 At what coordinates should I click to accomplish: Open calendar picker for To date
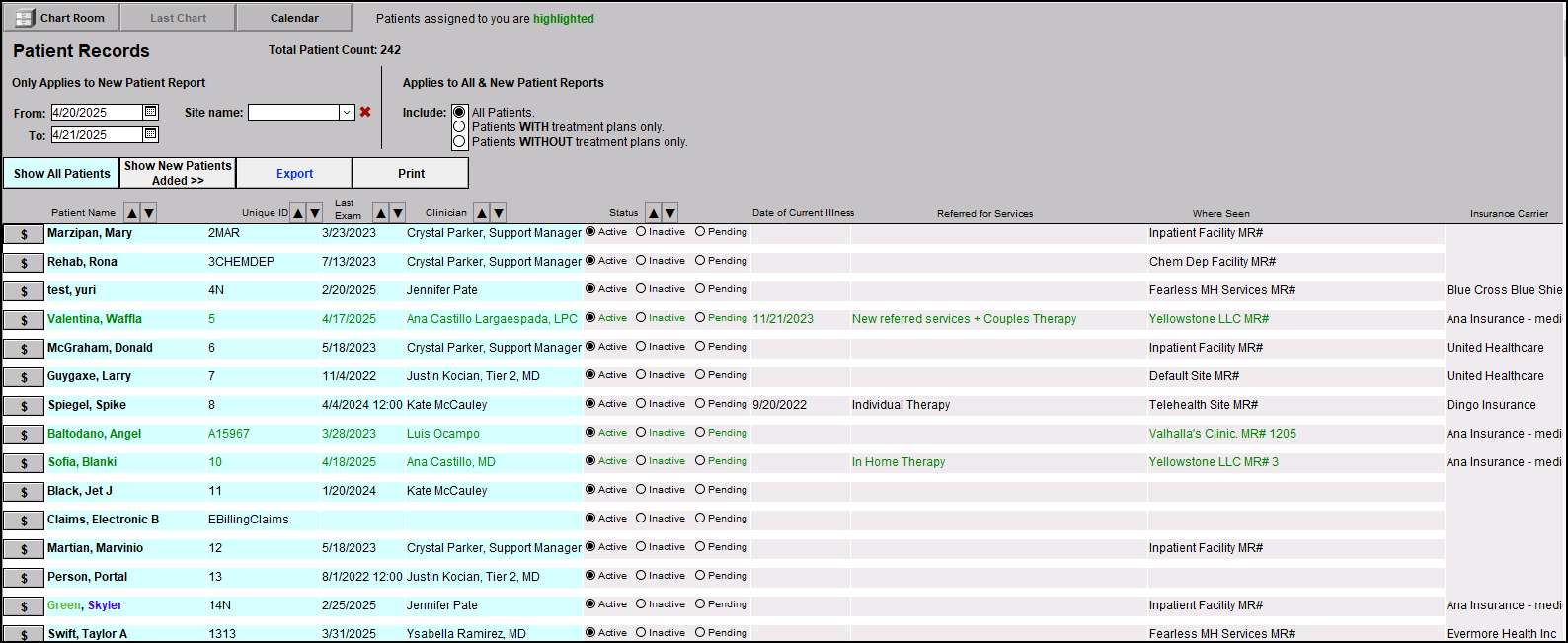(x=151, y=134)
